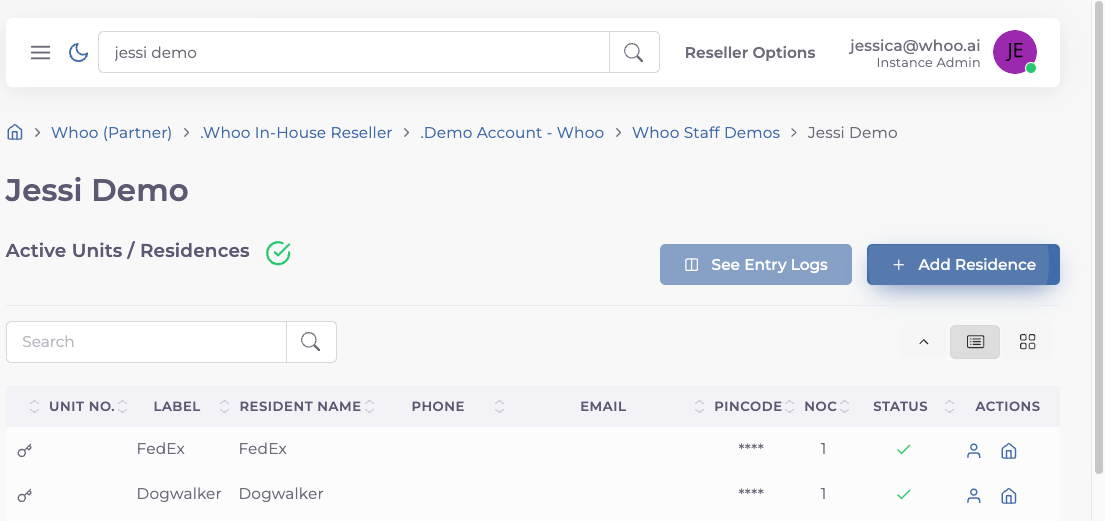Click jessica@whoo.ai account name
The width and height of the screenshot is (1105, 521).
point(915,45)
